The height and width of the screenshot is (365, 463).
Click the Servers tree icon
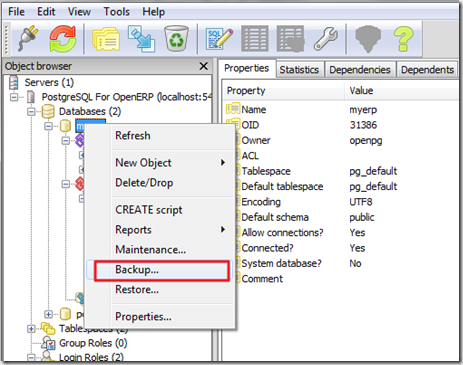pyautogui.click(x=14, y=82)
